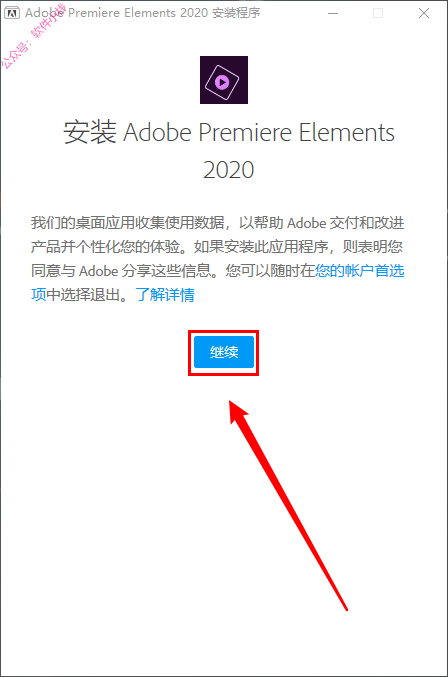Click the data collection paragraph's first line
The width and height of the screenshot is (448, 677).
click(x=218, y=223)
